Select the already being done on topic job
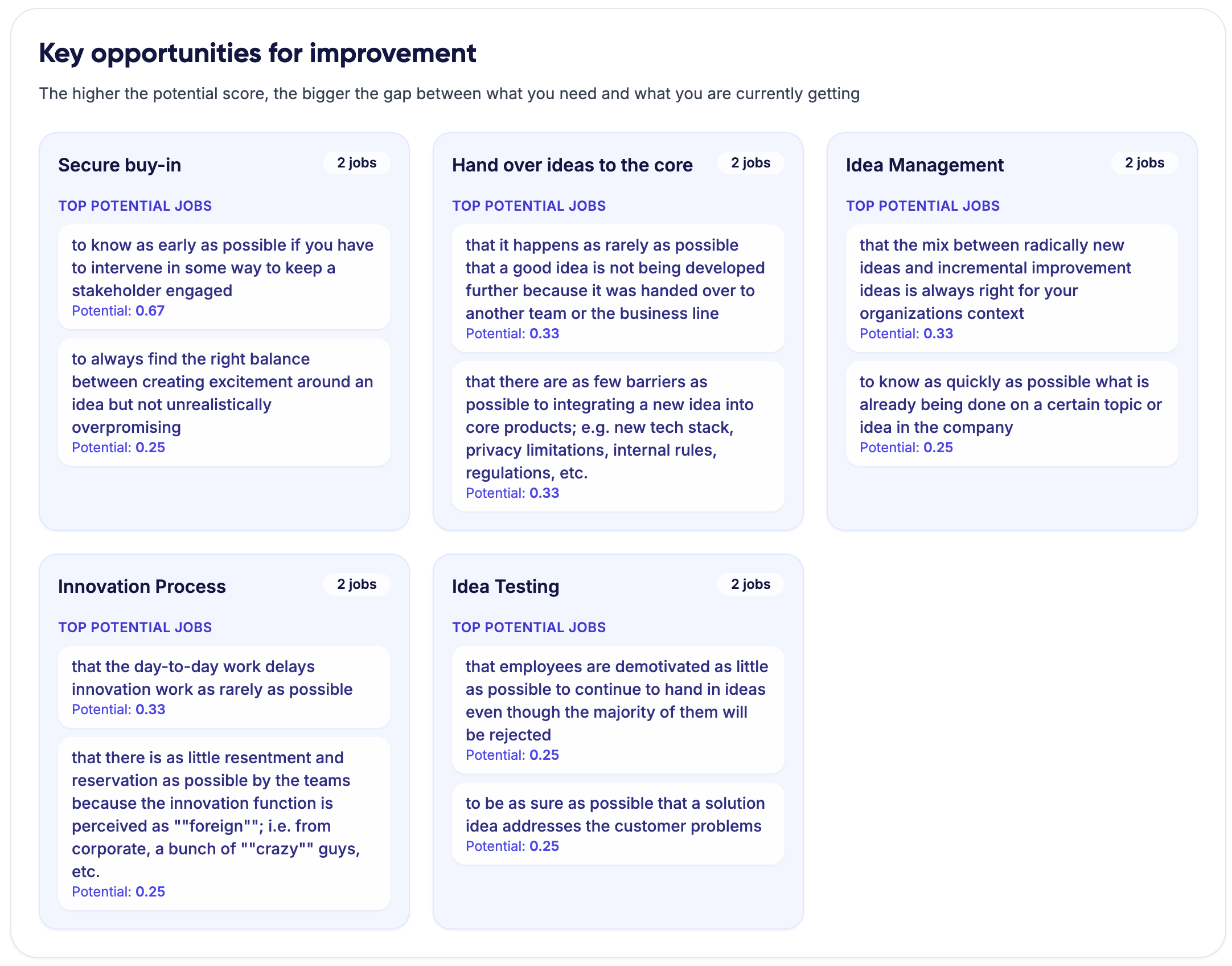The height and width of the screenshot is (966, 1232). [x=1012, y=414]
